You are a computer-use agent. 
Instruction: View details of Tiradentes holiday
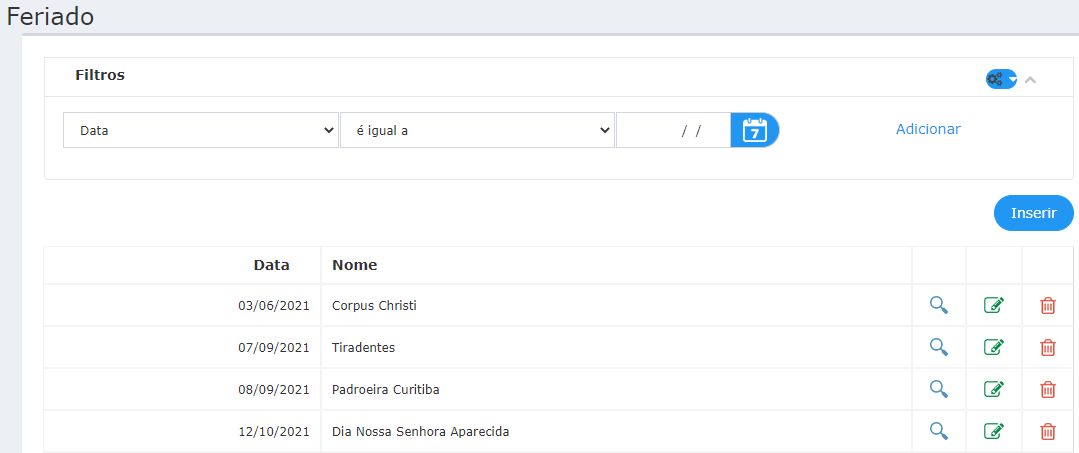tap(939, 347)
